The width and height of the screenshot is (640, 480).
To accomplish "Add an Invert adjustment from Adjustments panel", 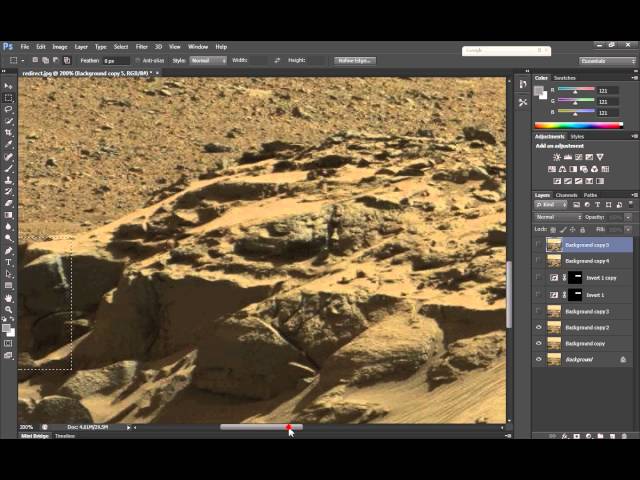I will pos(557,181).
